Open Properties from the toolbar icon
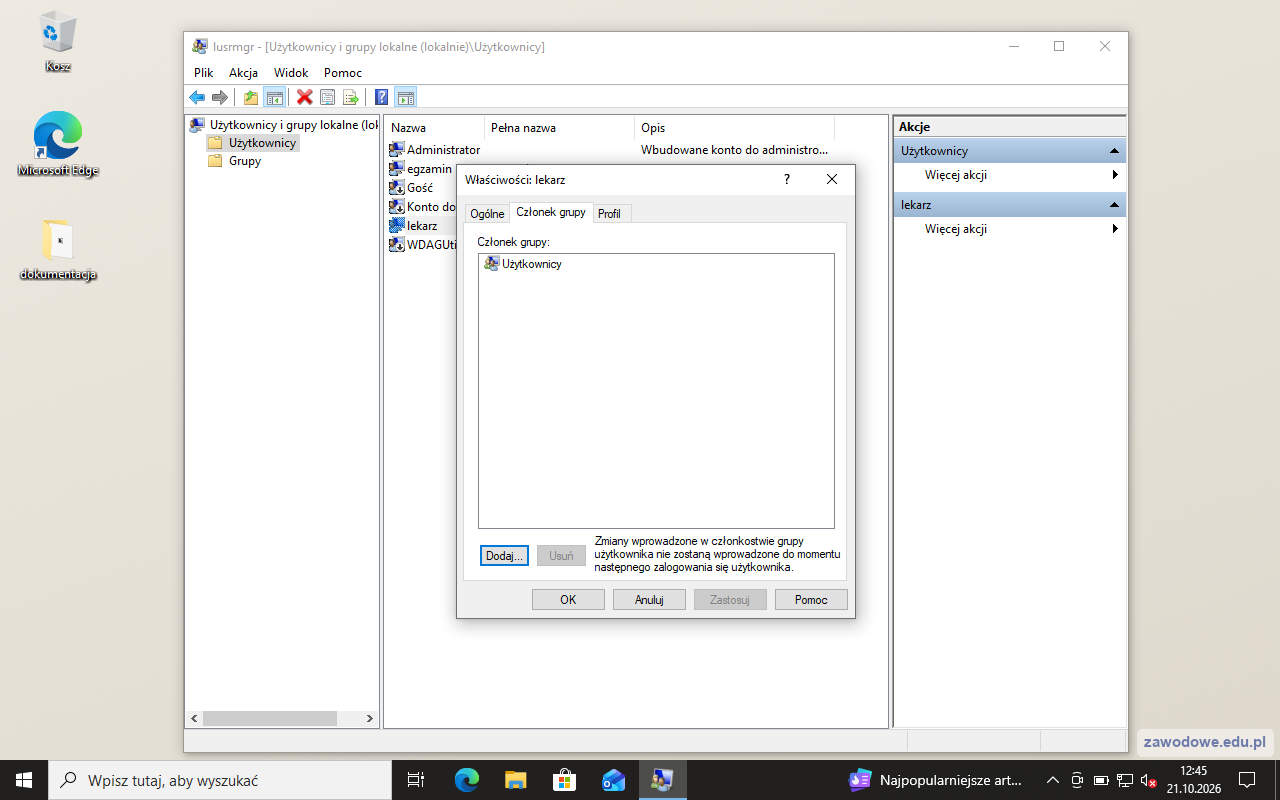The image size is (1280, 800). (327, 97)
